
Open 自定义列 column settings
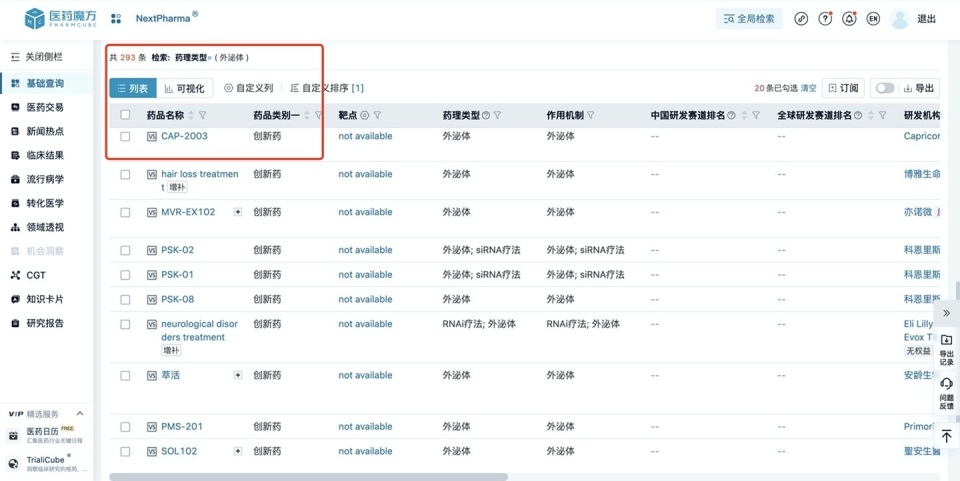coord(249,88)
